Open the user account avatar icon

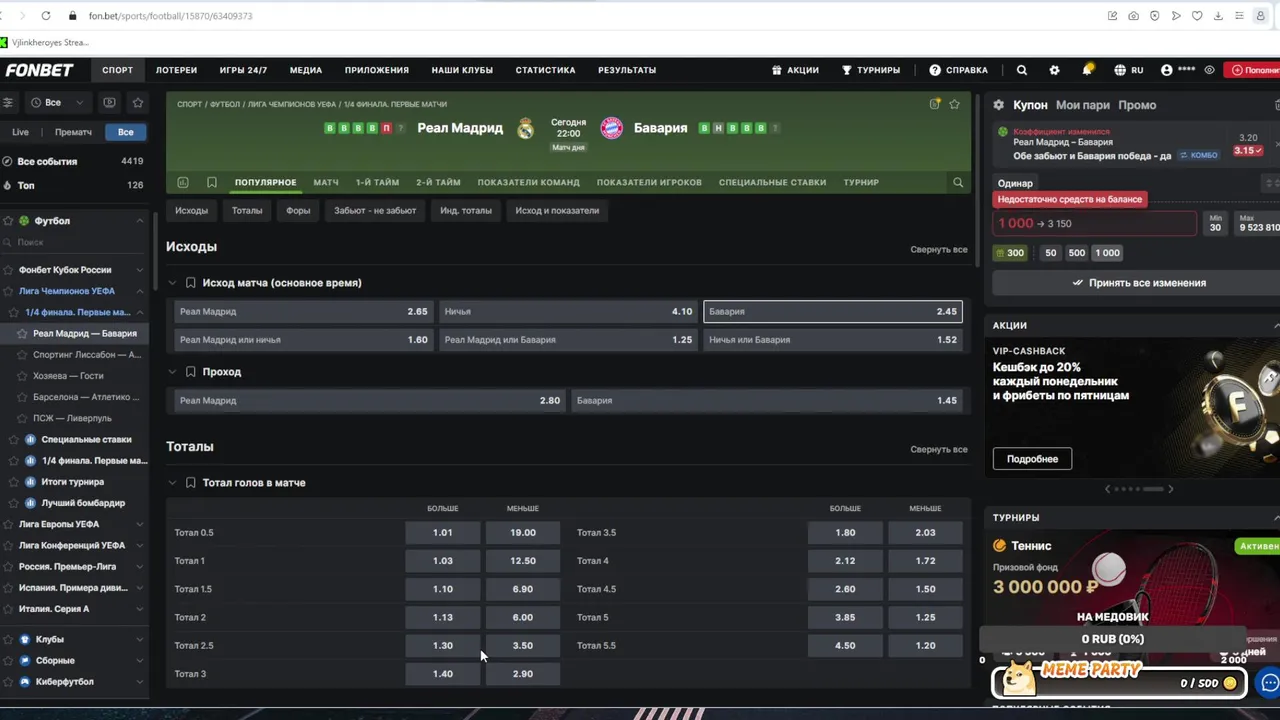(1166, 70)
